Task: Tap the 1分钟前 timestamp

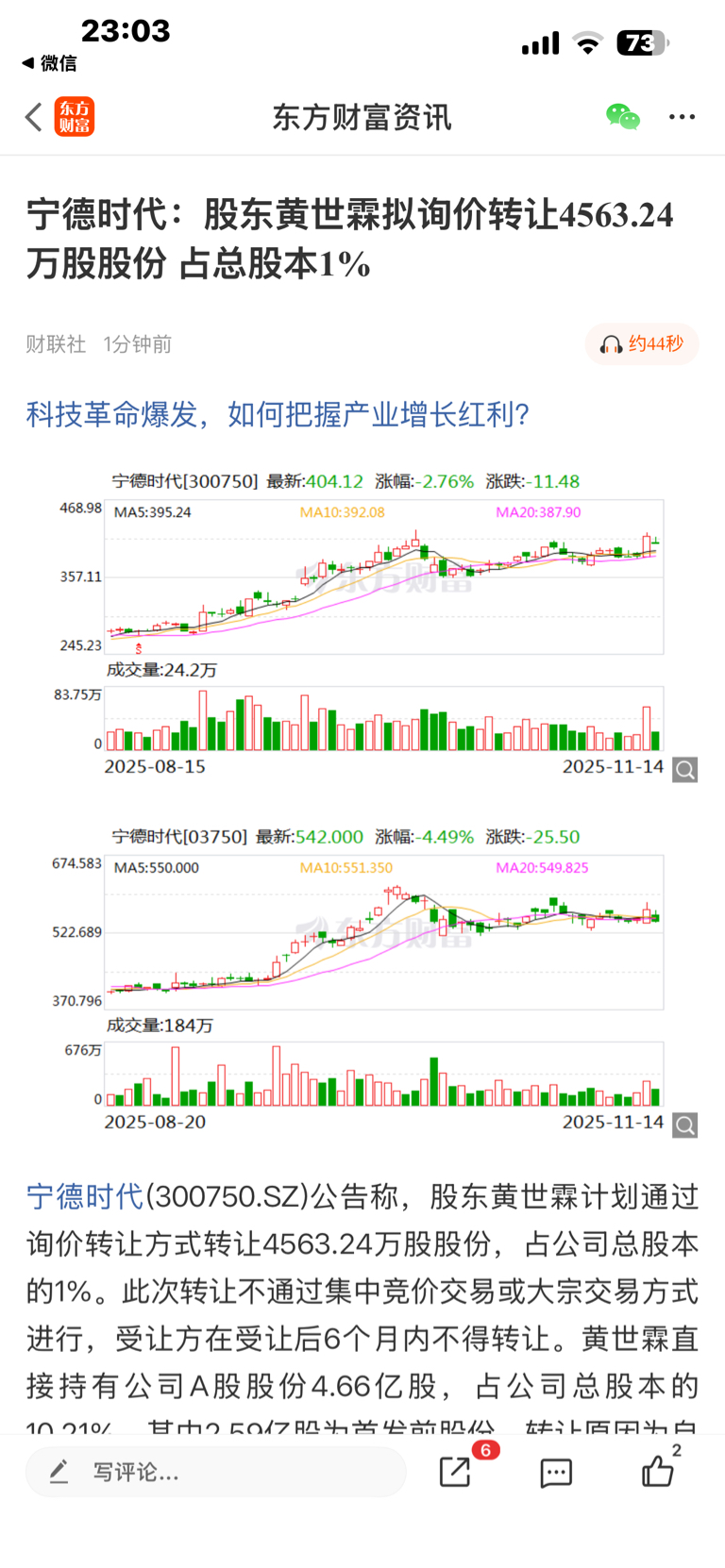Action: click(x=138, y=343)
